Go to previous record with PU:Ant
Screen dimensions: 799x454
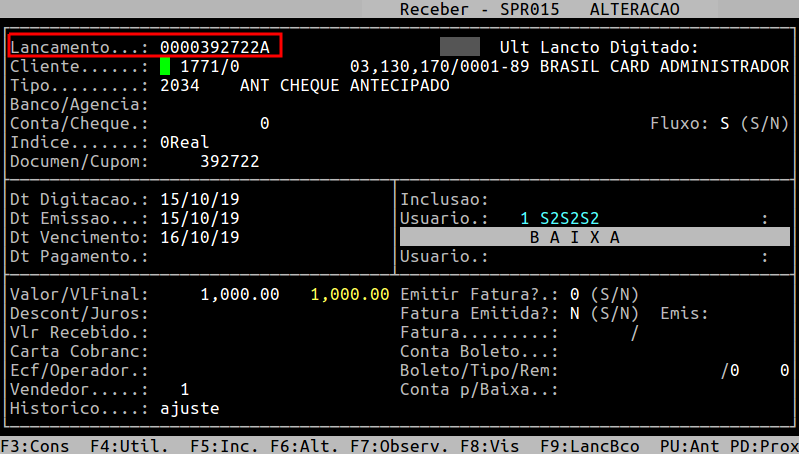[690, 444]
